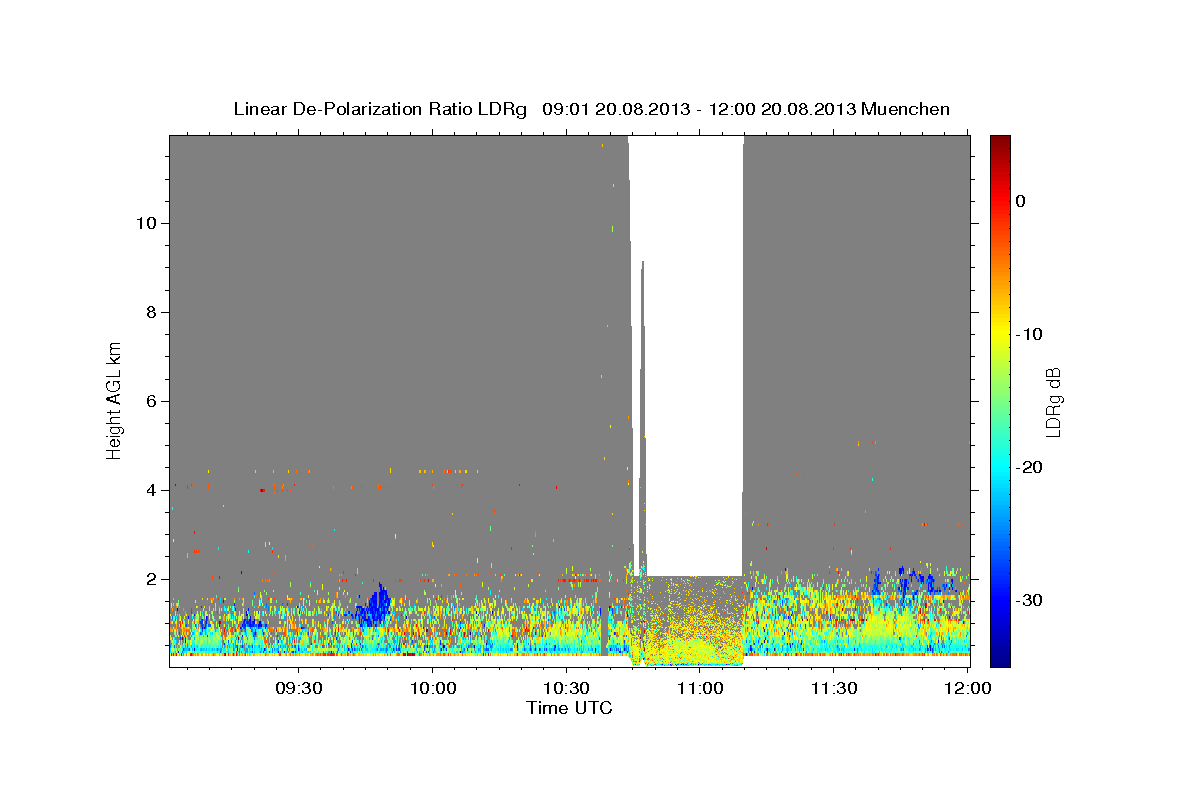Click the dark red top of colorbar
The image size is (1200, 800).
pyautogui.click(x=999, y=143)
